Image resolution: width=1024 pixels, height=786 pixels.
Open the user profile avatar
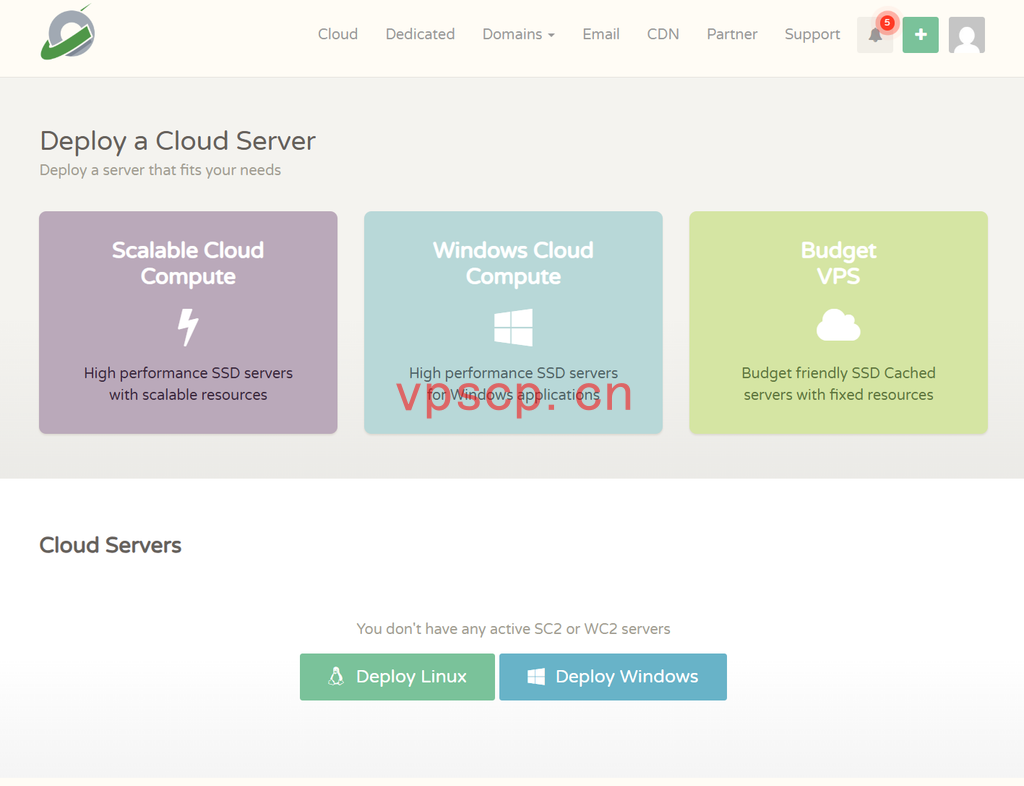967,35
